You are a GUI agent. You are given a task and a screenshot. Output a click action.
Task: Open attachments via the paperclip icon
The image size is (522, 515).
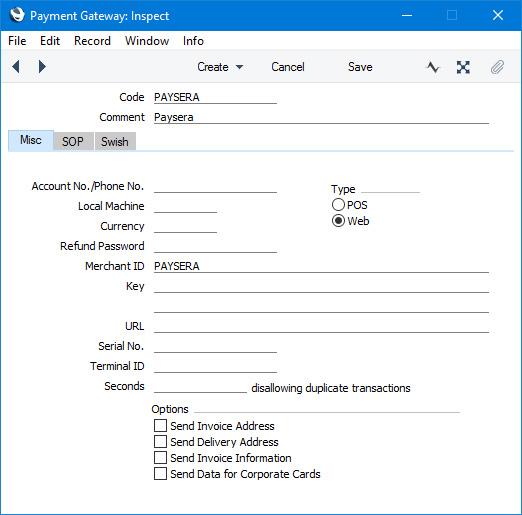[497, 67]
